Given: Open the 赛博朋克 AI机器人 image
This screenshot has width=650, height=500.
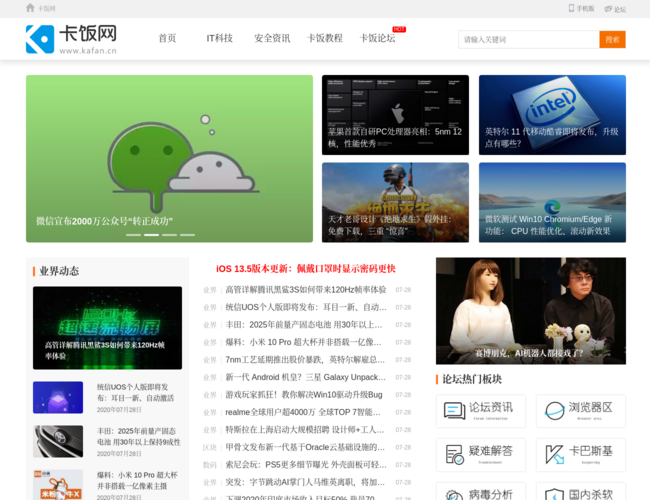Looking at the screenshot, I should click(531, 311).
